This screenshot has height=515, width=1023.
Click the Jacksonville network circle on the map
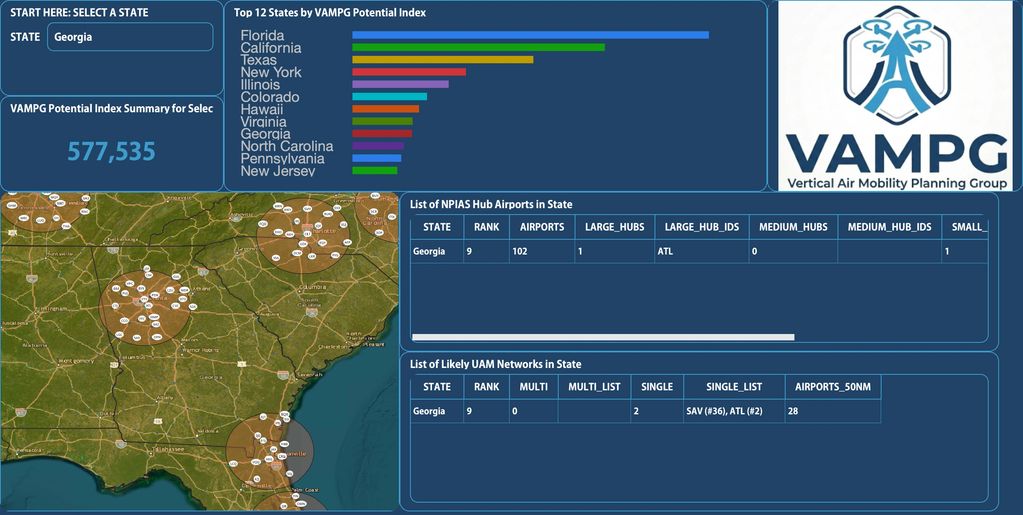[269, 450]
